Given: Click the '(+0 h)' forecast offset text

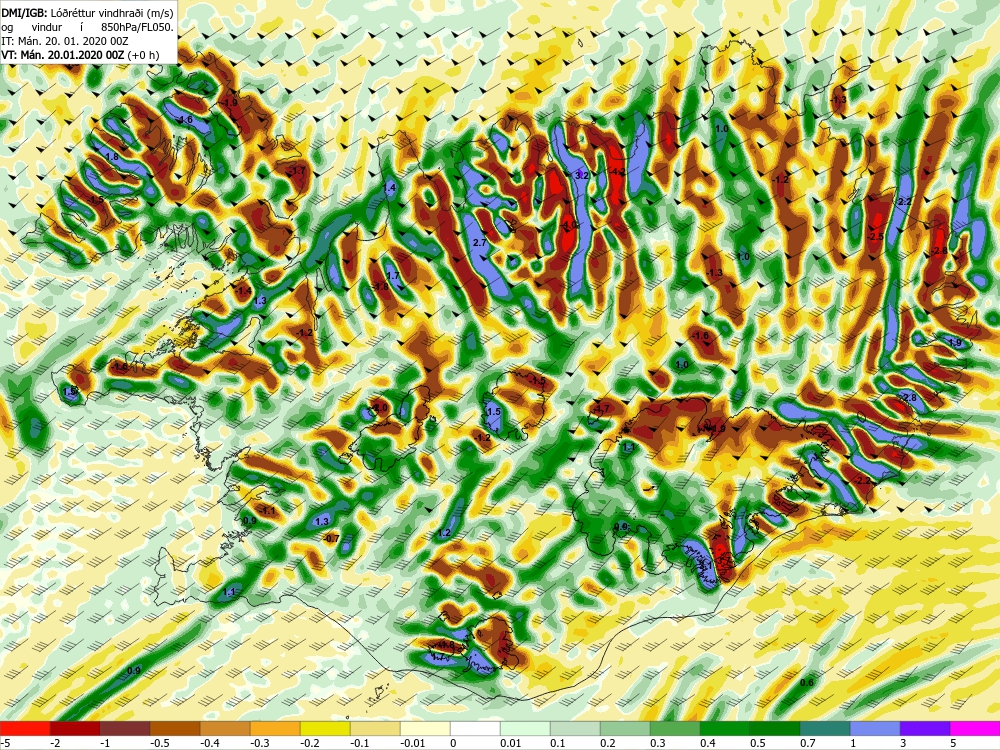Looking at the screenshot, I should point(143,55).
